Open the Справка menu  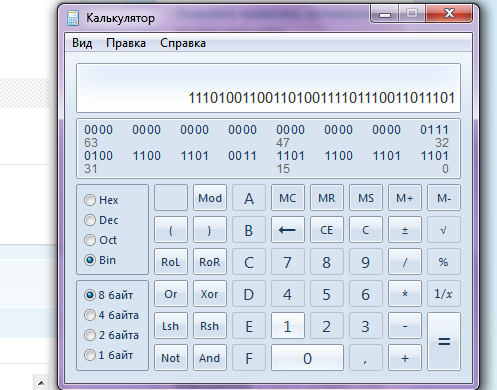[183, 43]
